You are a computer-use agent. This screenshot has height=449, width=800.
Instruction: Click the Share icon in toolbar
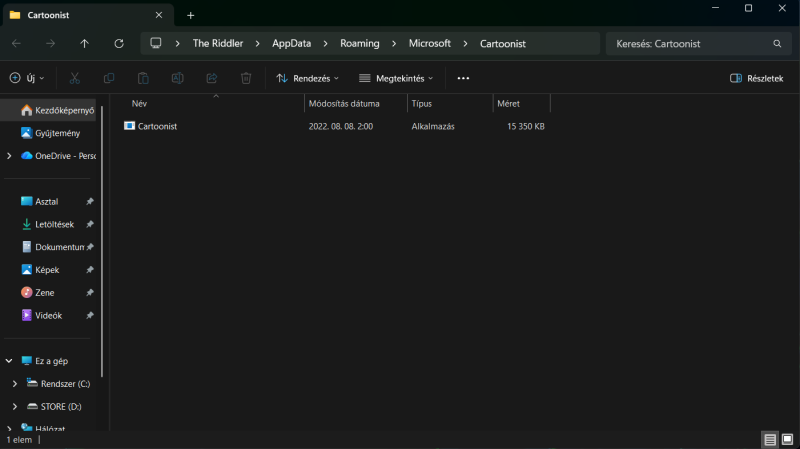coord(212,78)
